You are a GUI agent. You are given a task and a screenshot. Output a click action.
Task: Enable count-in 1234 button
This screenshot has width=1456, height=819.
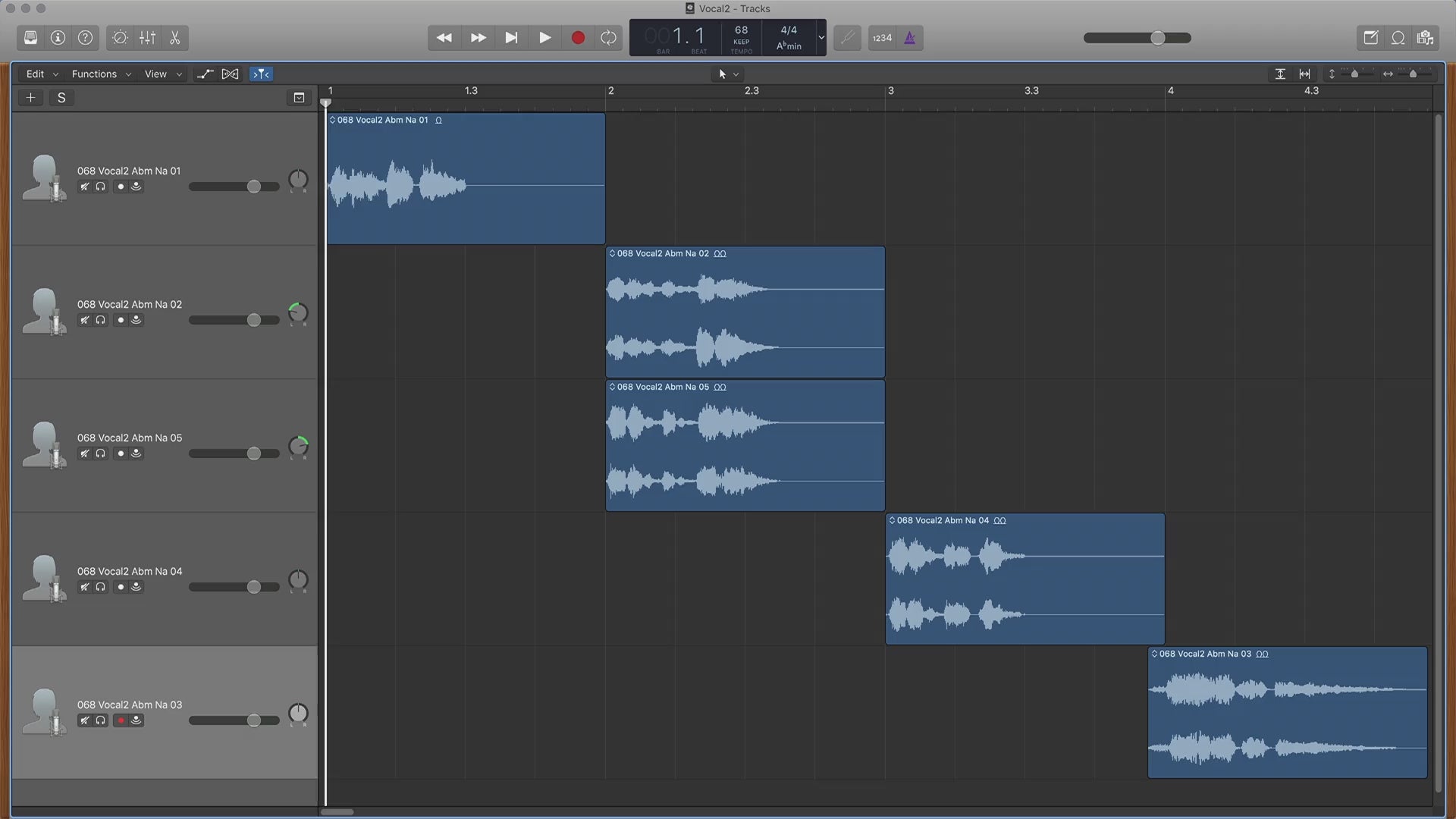pos(882,38)
